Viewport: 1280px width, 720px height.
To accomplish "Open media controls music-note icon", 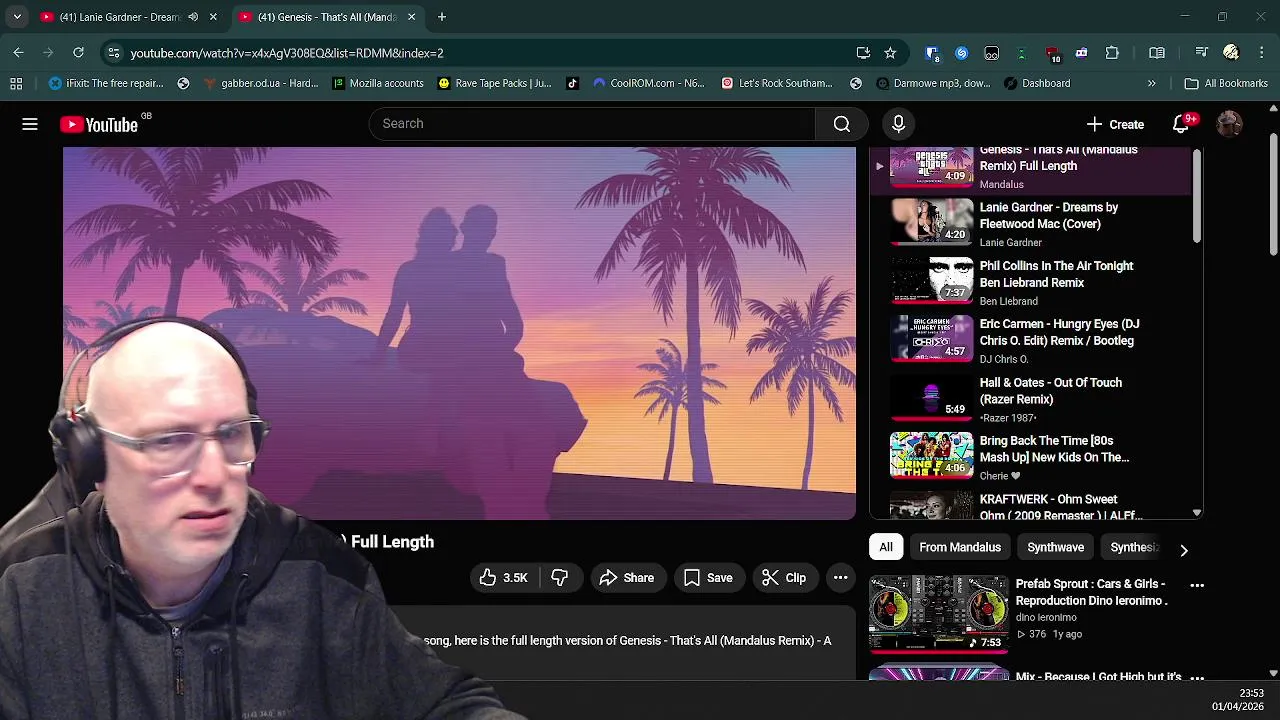I will coord(1202,53).
